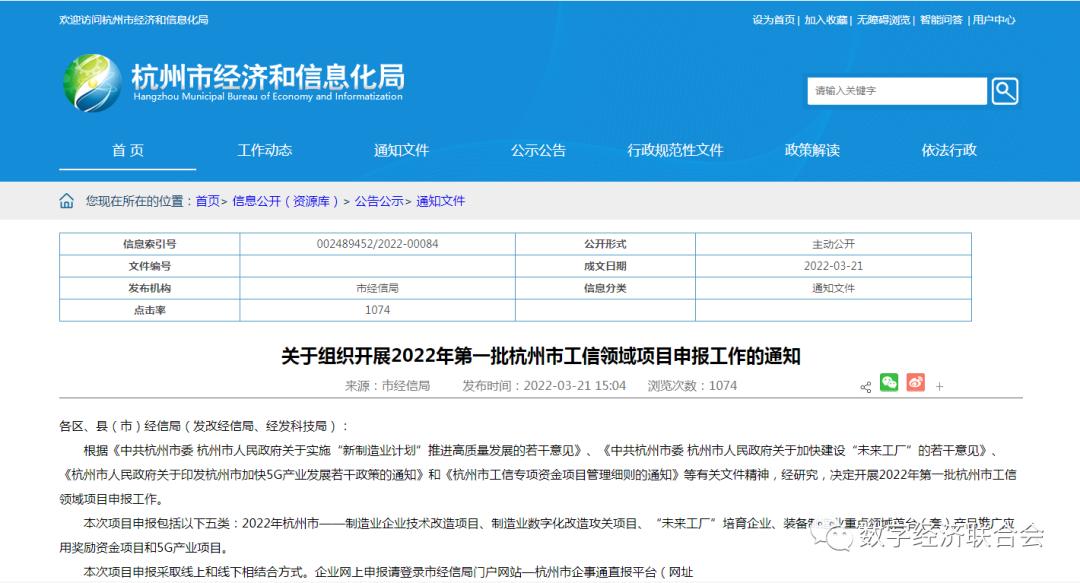Click breadcrumb link 通知文件
1080x583 pixels.
point(441,201)
